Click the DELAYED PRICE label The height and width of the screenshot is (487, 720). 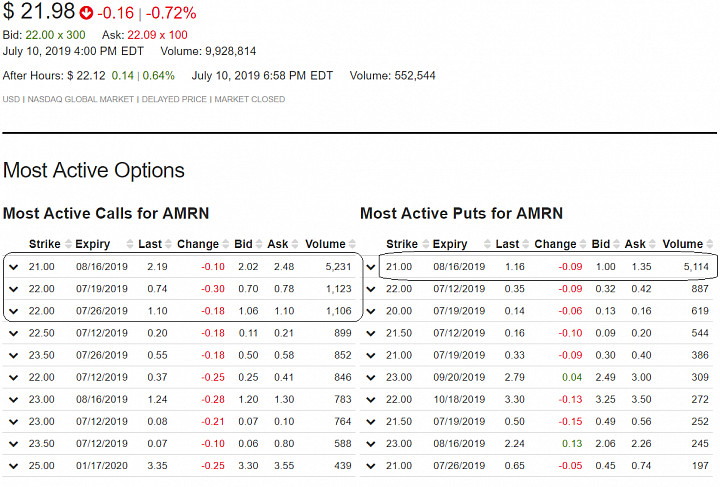coord(174,99)
